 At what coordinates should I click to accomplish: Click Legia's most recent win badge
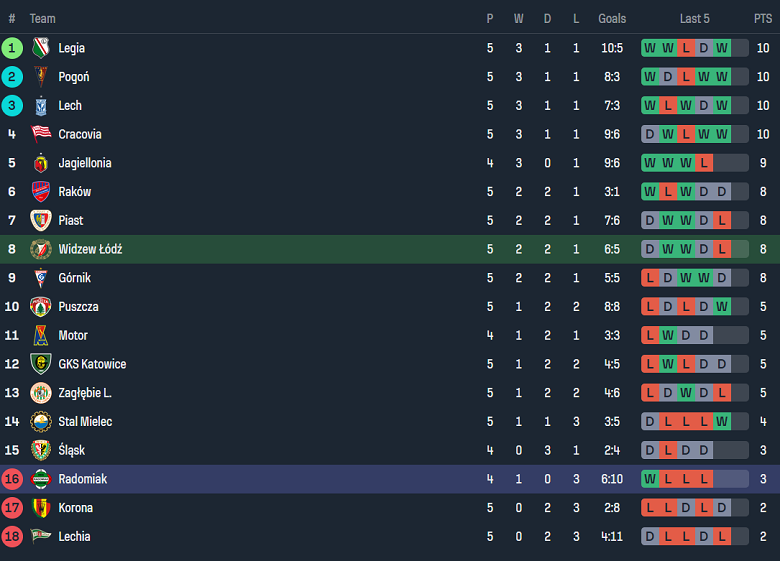pos(722,48)
